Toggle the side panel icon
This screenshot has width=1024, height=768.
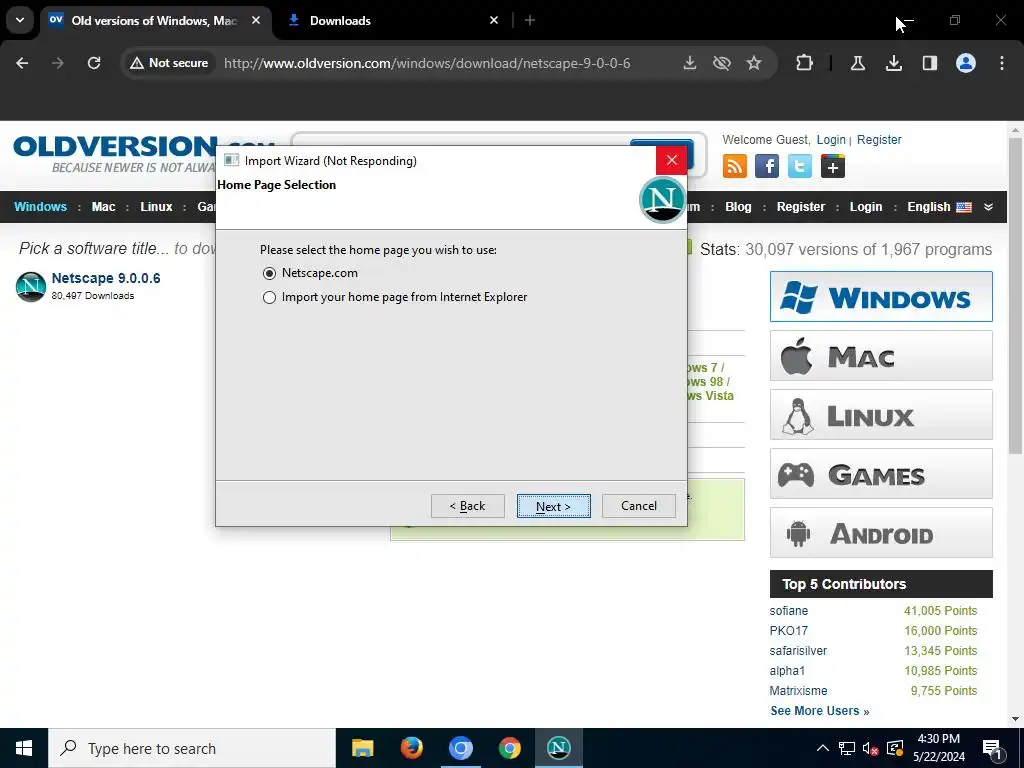tap(930, 63)
